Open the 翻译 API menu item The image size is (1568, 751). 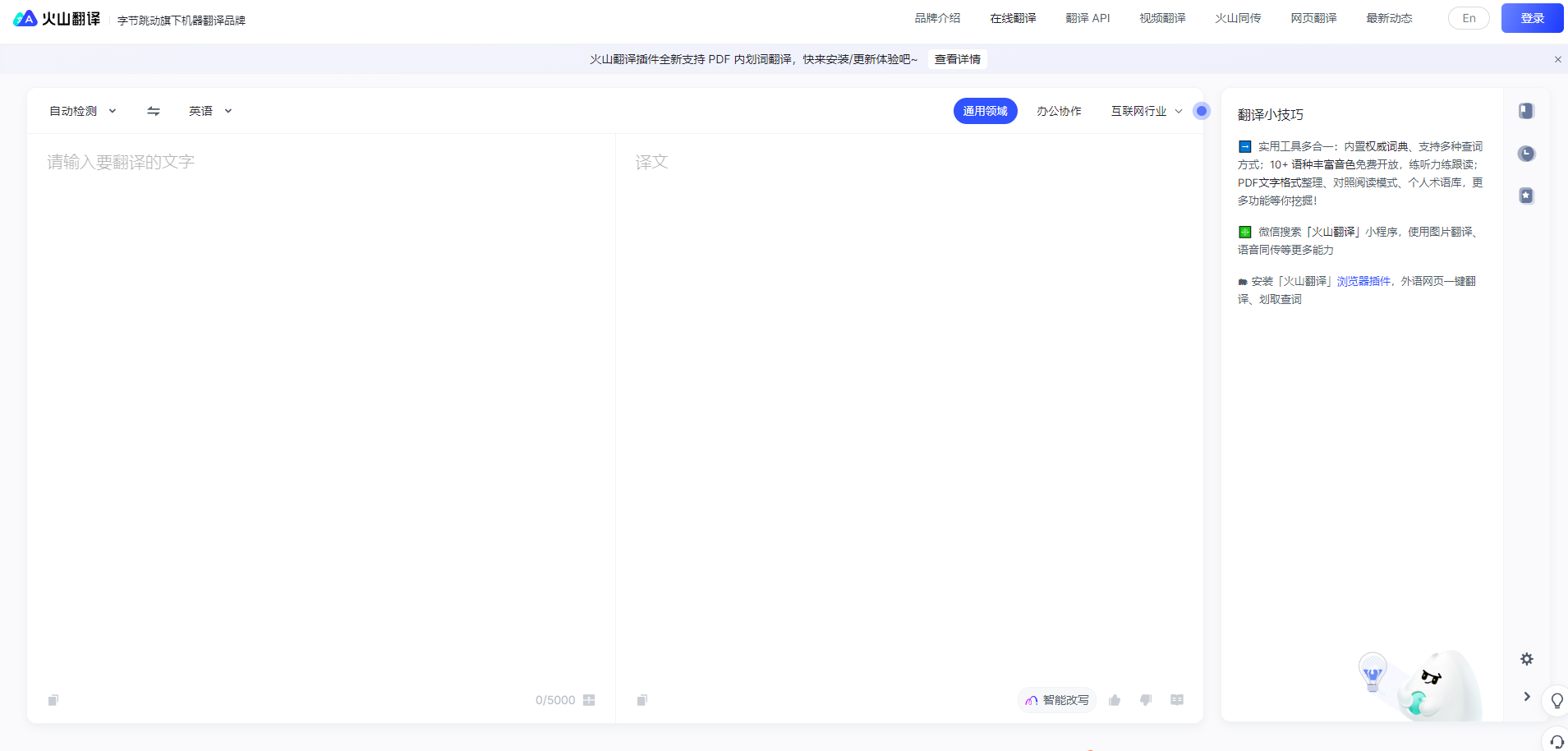tap(1088, 17)
